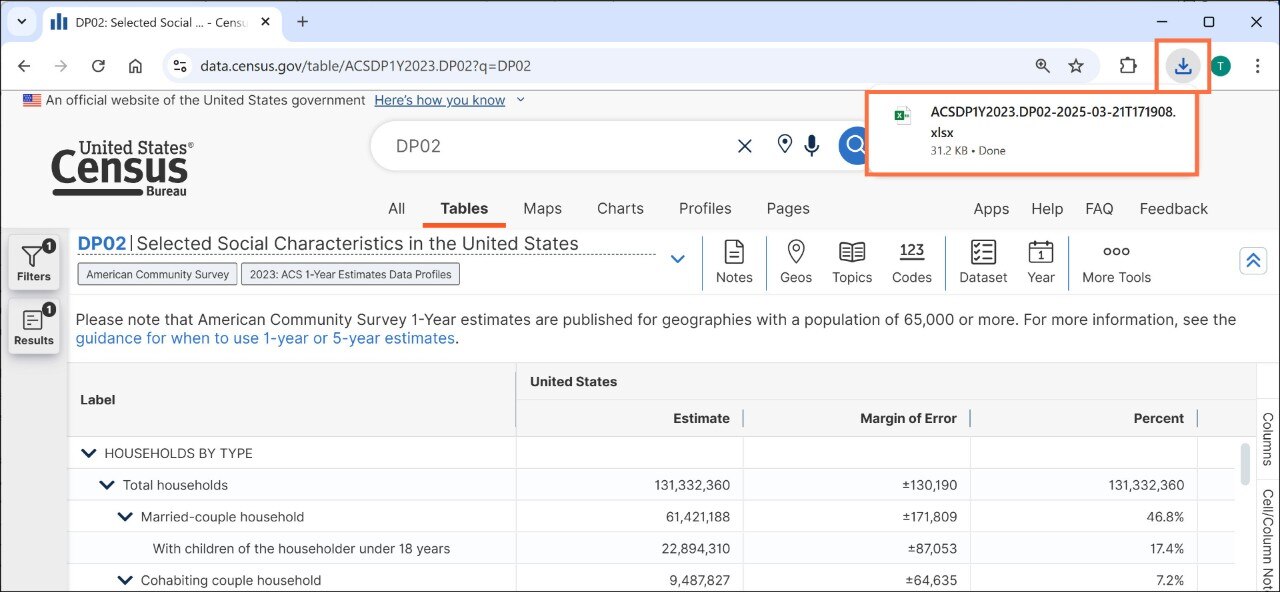The image size is (1280, 592).
Task: Collapse the Married-couple household row
Action: tap(125, 517)
